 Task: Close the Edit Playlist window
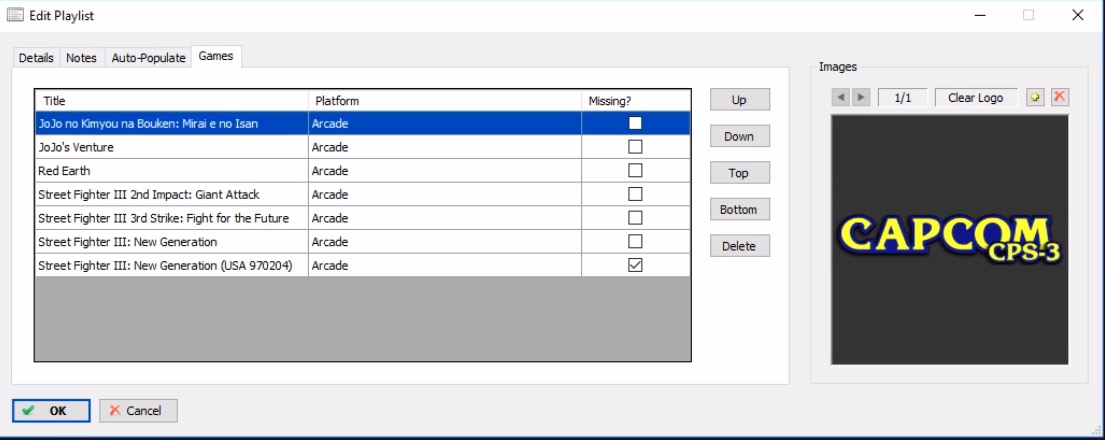(1078, 15)
